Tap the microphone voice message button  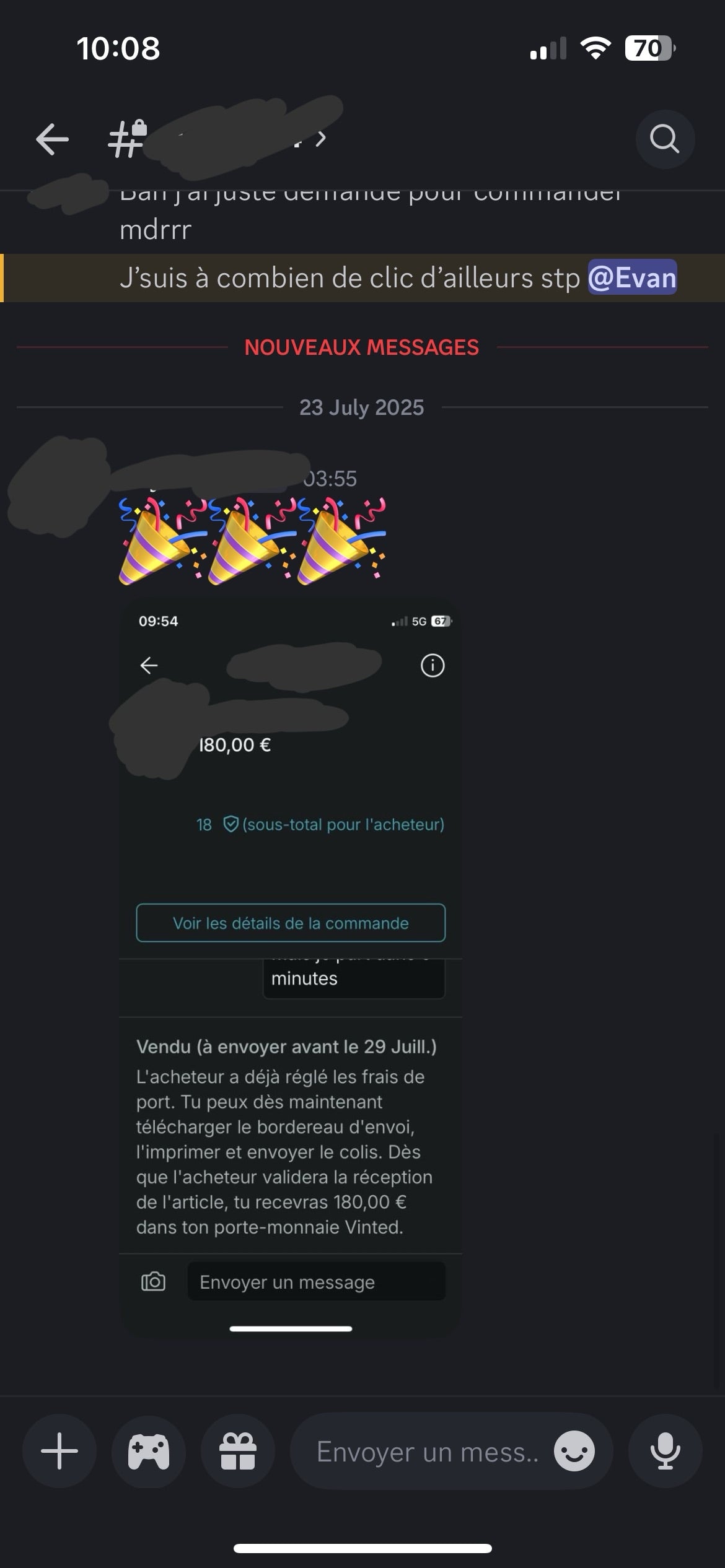coord(665,1450)
